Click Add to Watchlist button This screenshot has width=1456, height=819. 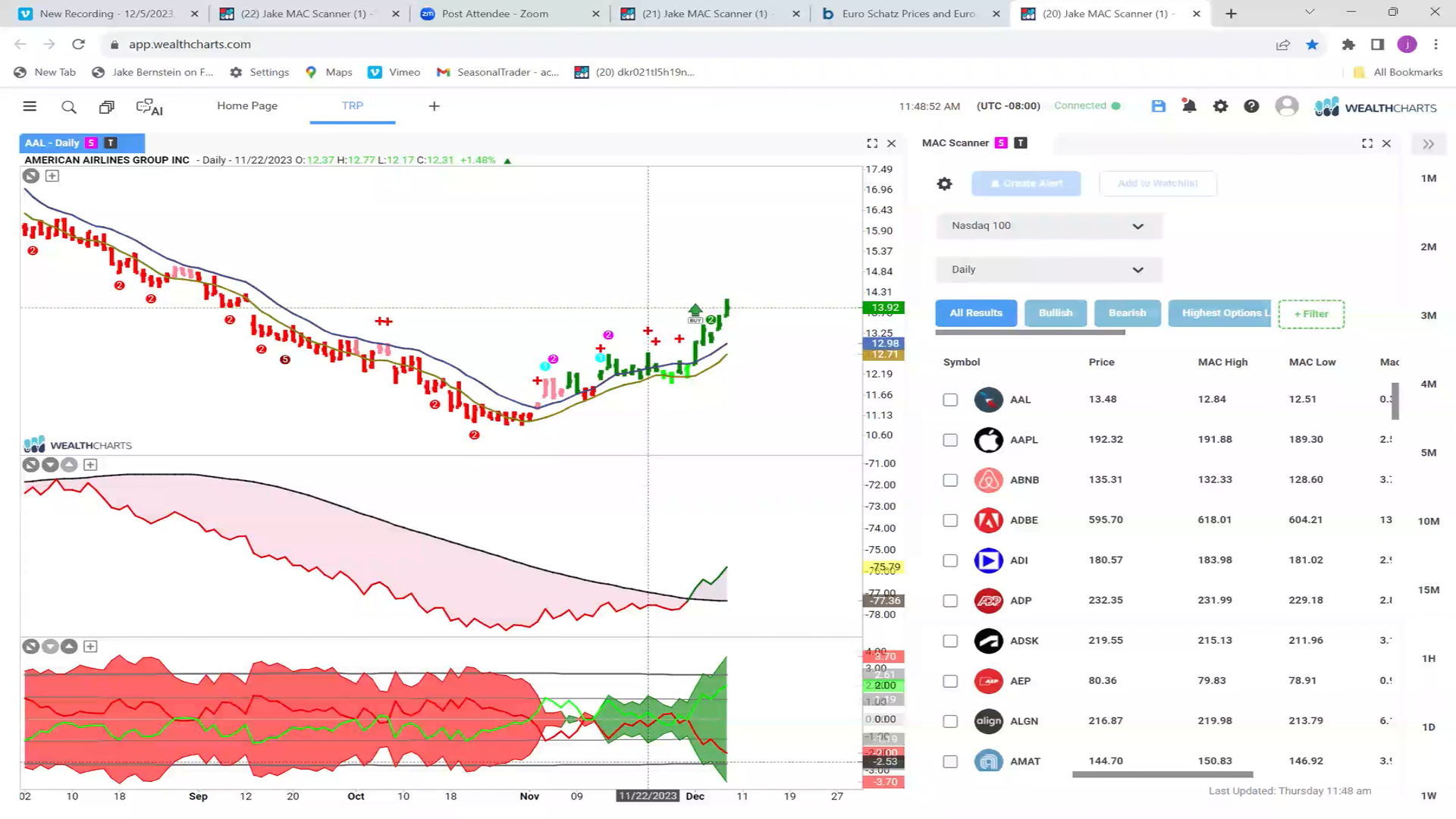(1158, 184)
